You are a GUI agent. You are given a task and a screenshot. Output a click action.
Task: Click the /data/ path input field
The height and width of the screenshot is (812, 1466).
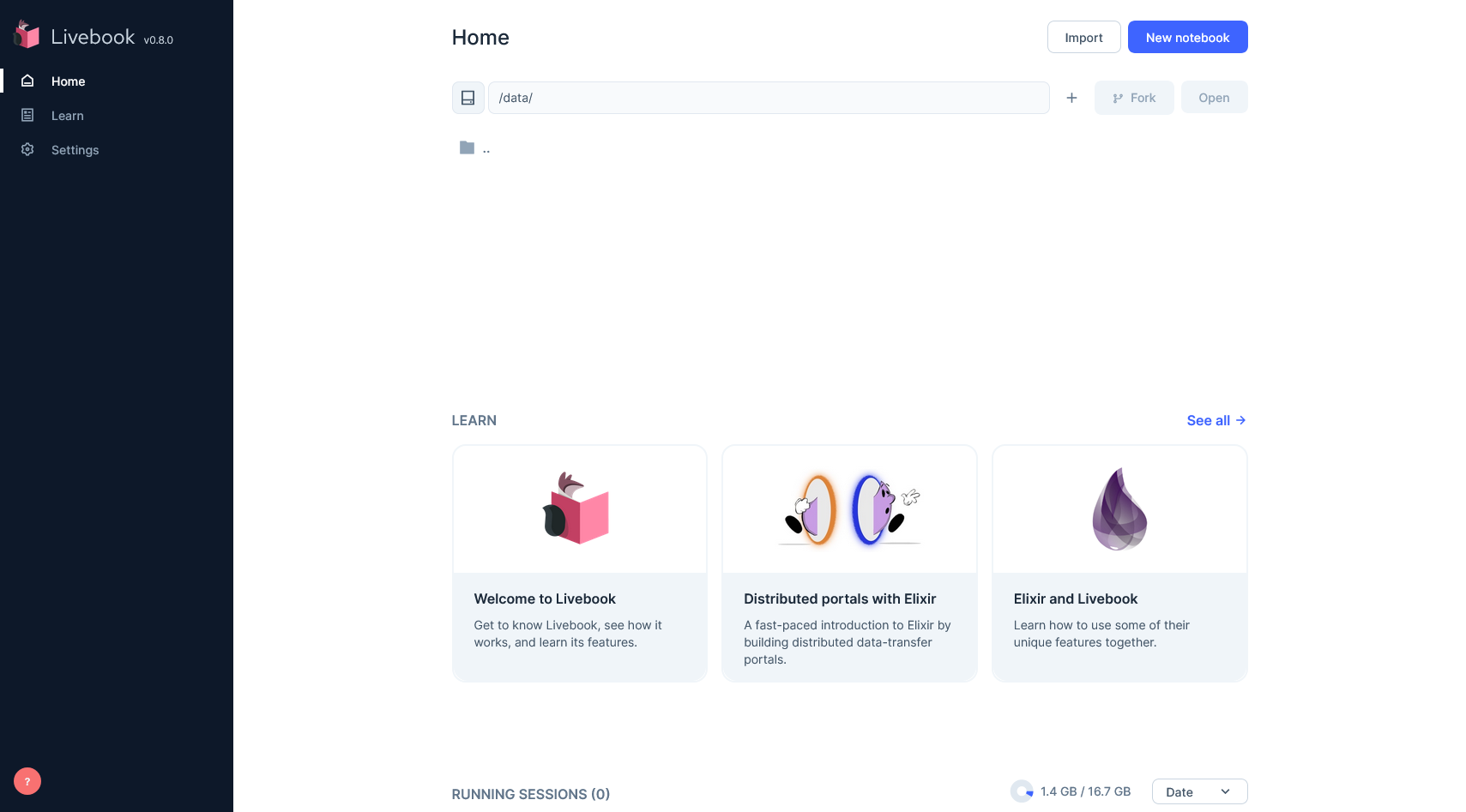coord(768,98)
